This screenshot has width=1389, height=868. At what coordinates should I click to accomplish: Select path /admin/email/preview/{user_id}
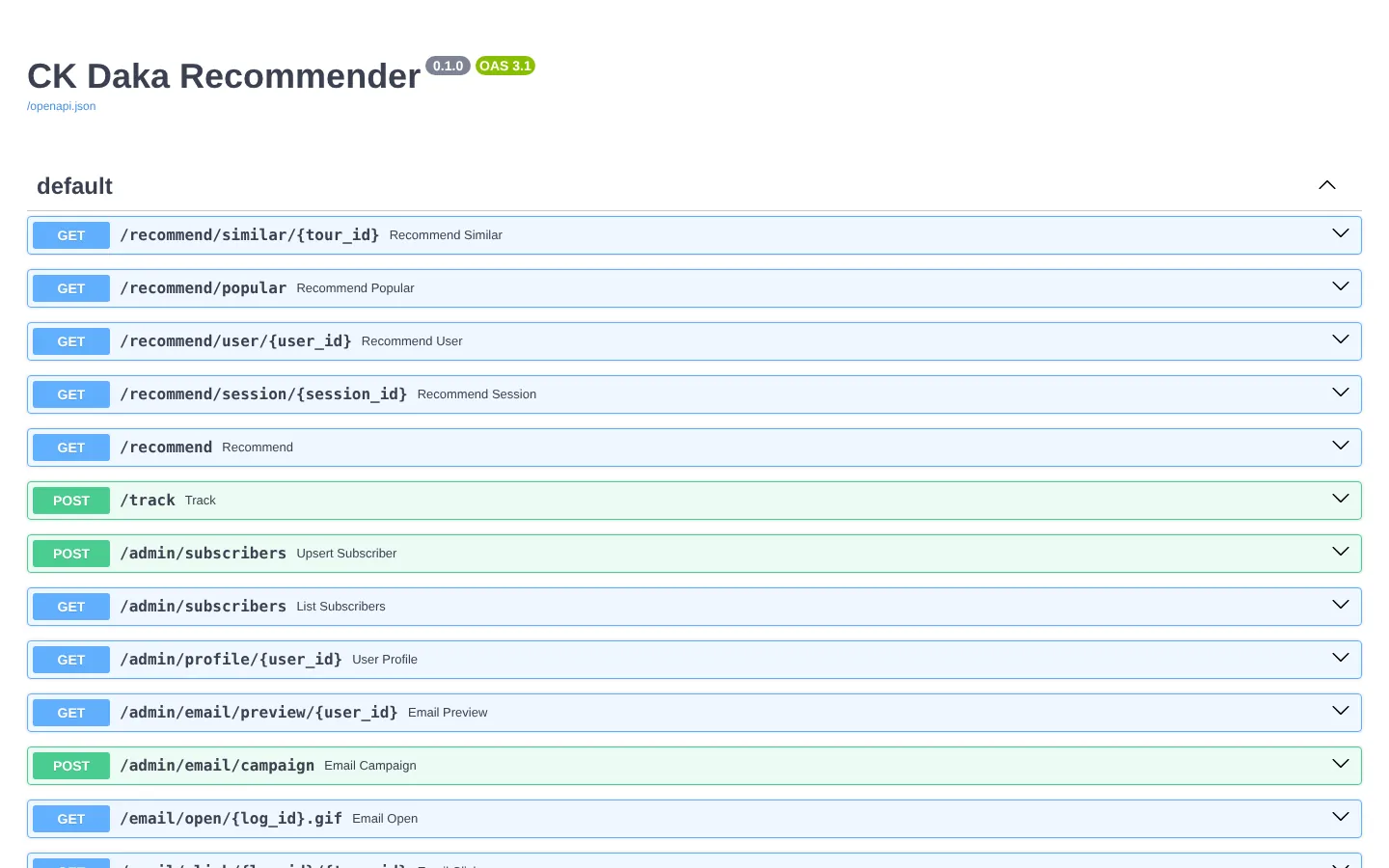pyautogui.click(x=259, y=713)
